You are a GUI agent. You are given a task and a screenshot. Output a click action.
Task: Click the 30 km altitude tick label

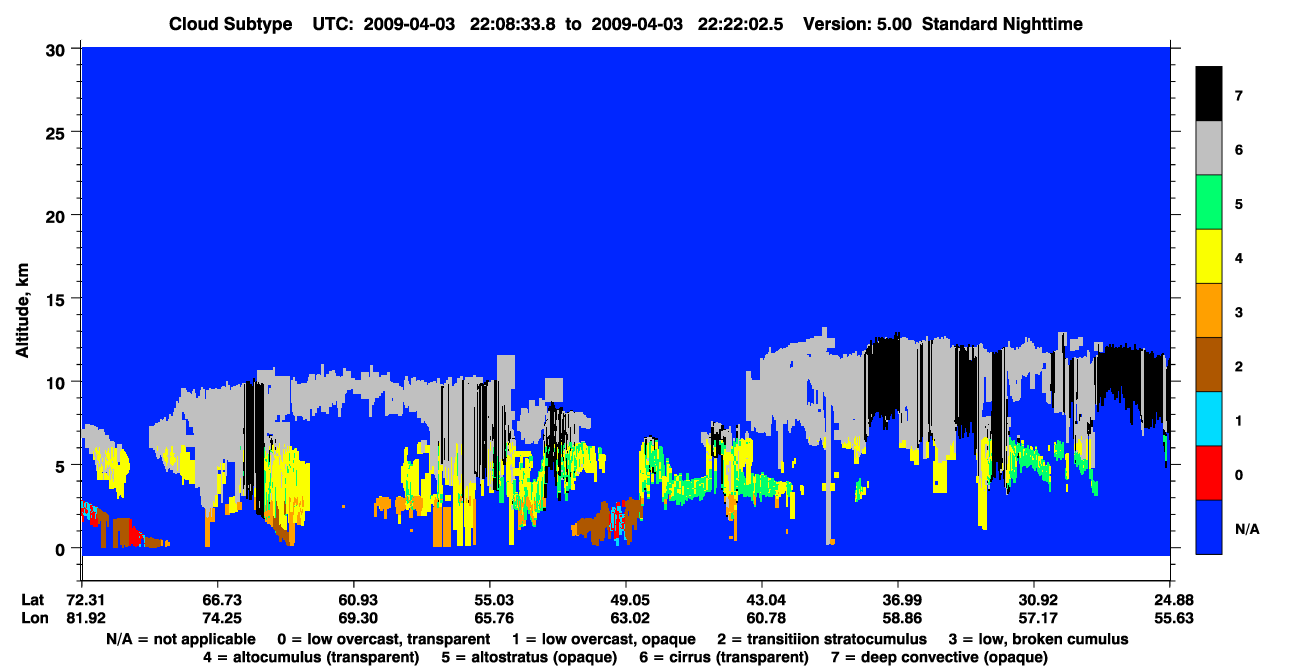tap(58, 49)
